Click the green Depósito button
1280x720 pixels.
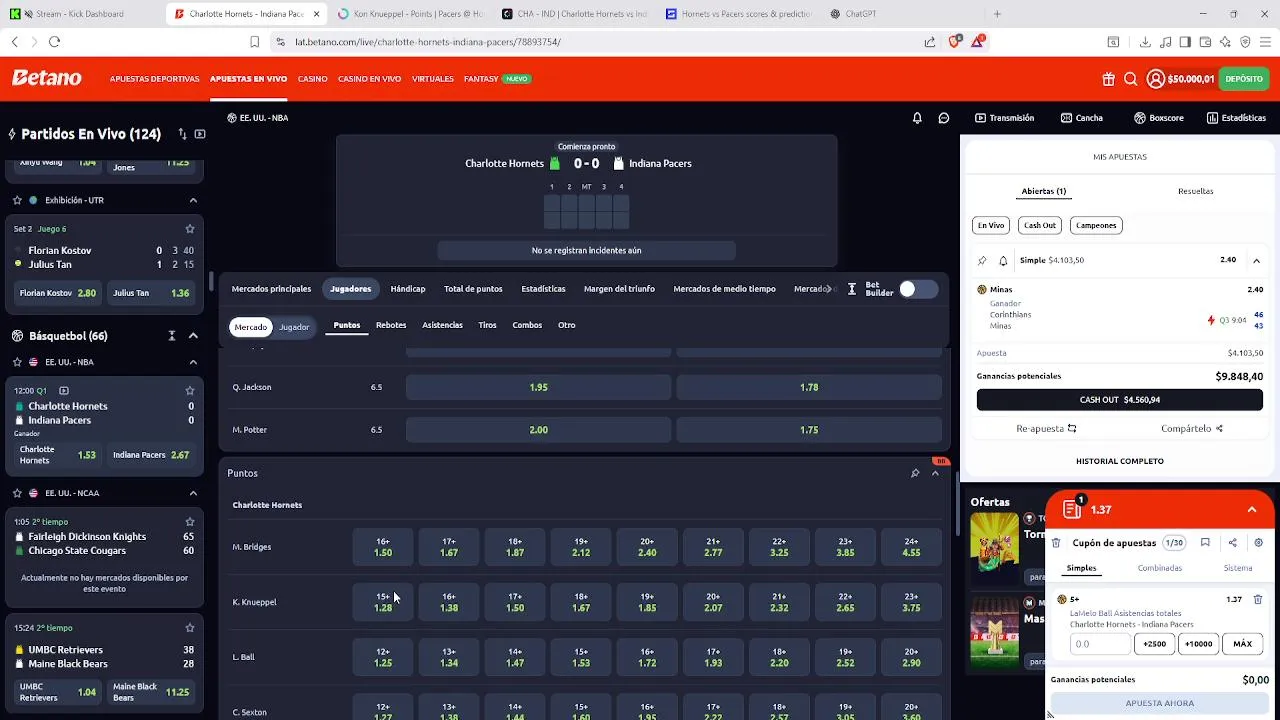tap(1244, 79)
